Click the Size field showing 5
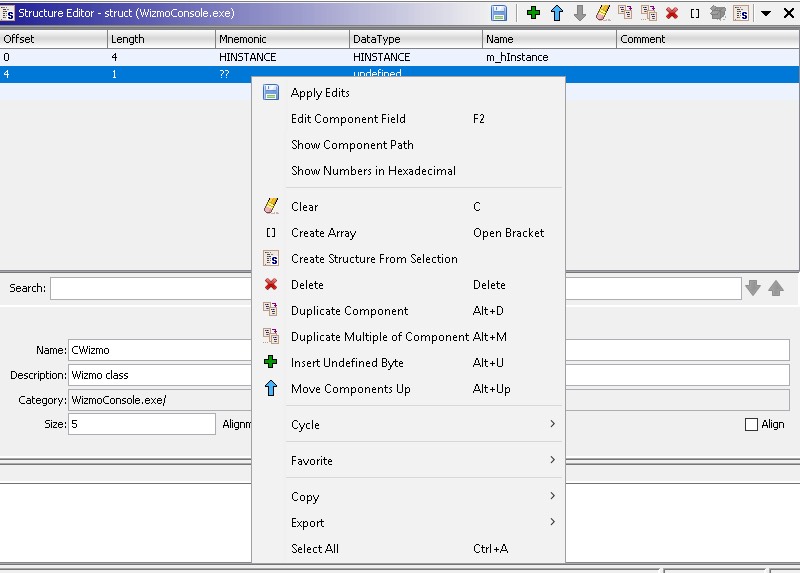800x573 pixels. (x=142, y=424)
